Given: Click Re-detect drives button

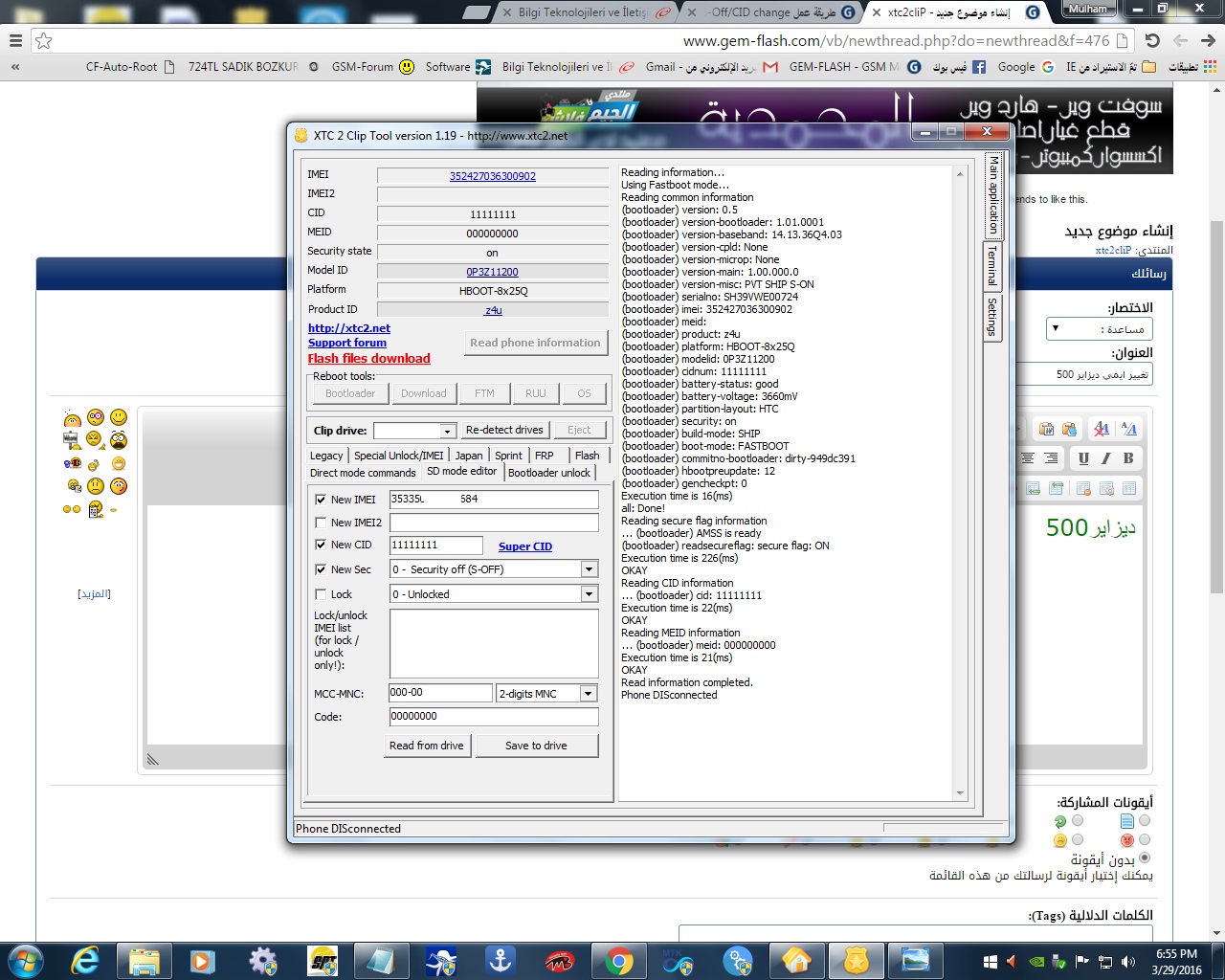Looking at the screenshot, I should (x=504, y=430).
